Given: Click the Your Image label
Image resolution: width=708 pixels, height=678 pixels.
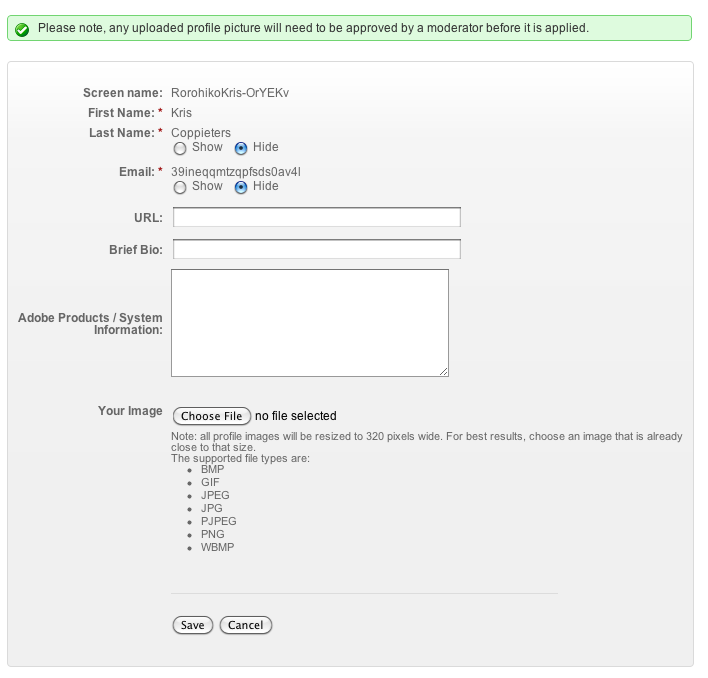Looking at the screenshot, I should click(x=130, y=411).
